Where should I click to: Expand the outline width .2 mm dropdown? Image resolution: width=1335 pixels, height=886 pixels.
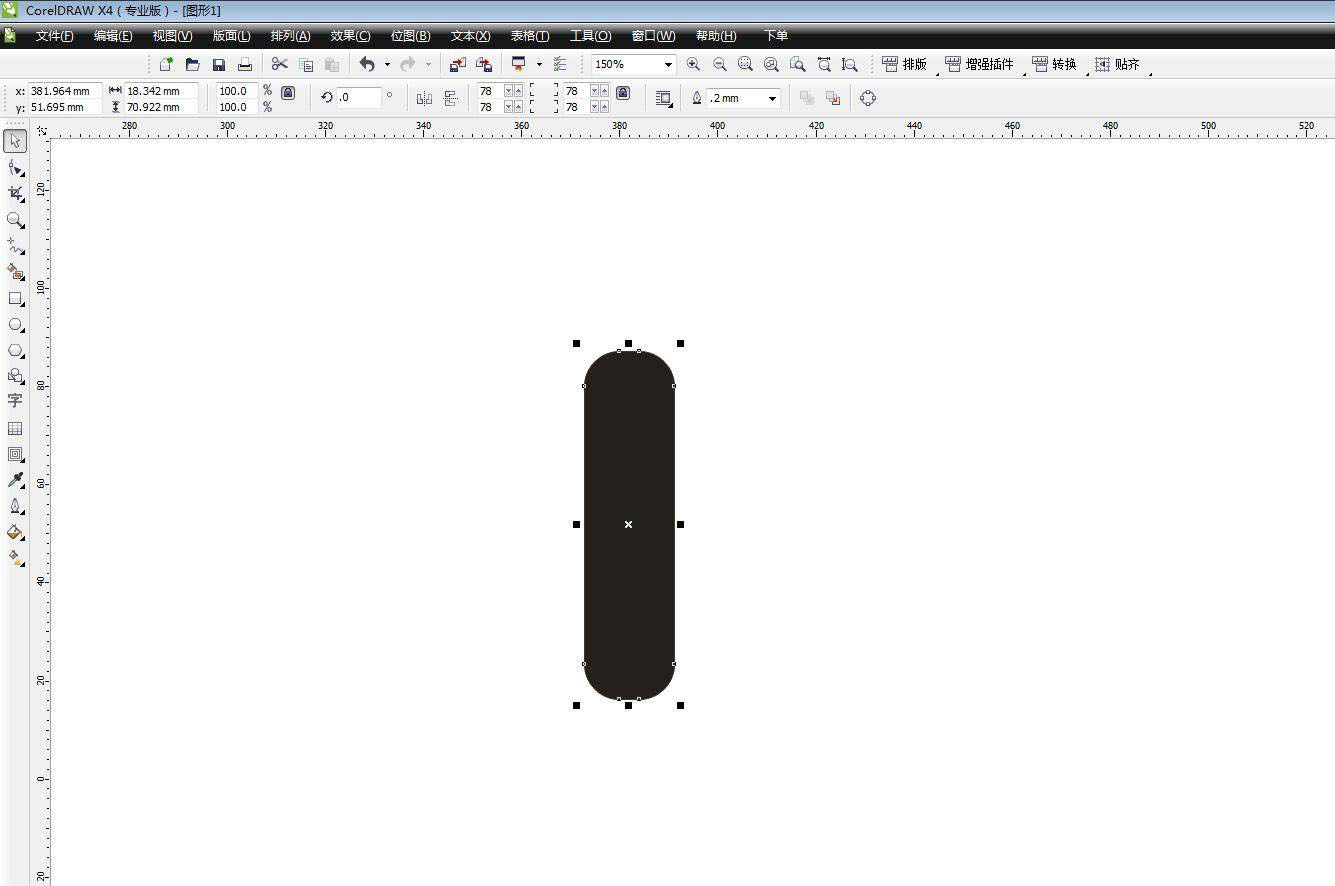coord(772,98)
